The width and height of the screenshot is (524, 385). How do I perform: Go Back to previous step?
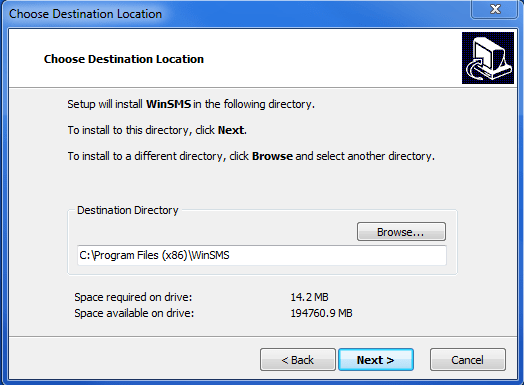point(298,360)
